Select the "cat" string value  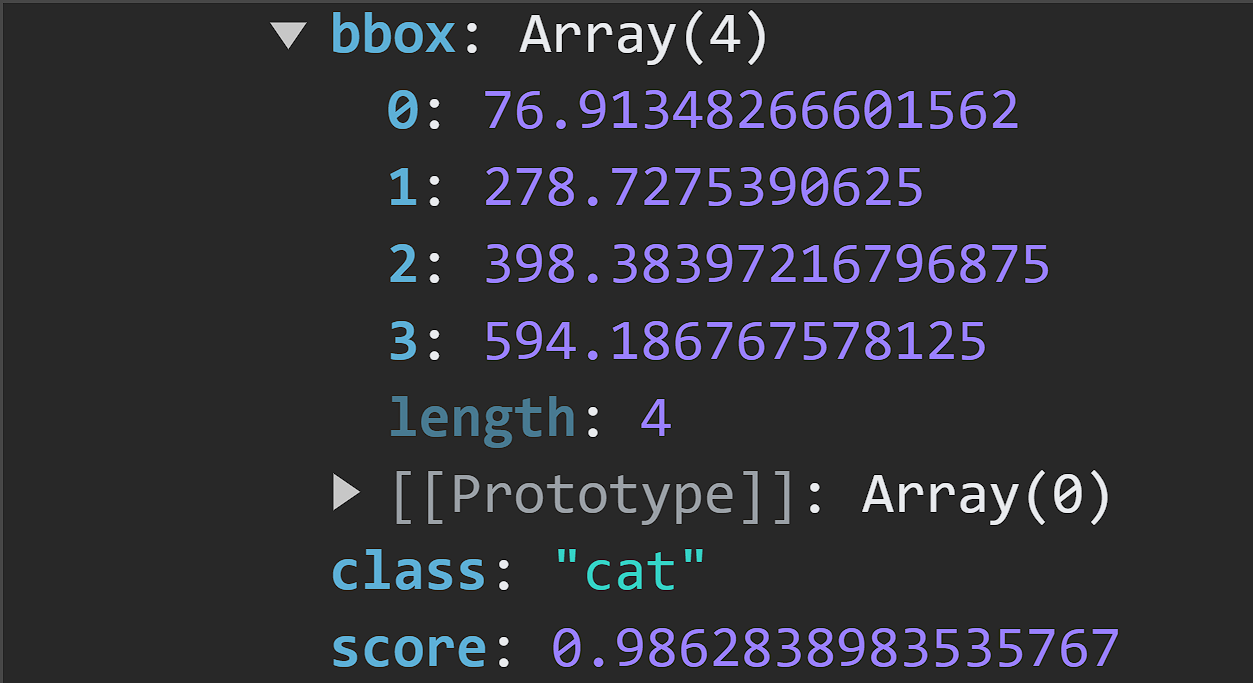tap(630, 572)
